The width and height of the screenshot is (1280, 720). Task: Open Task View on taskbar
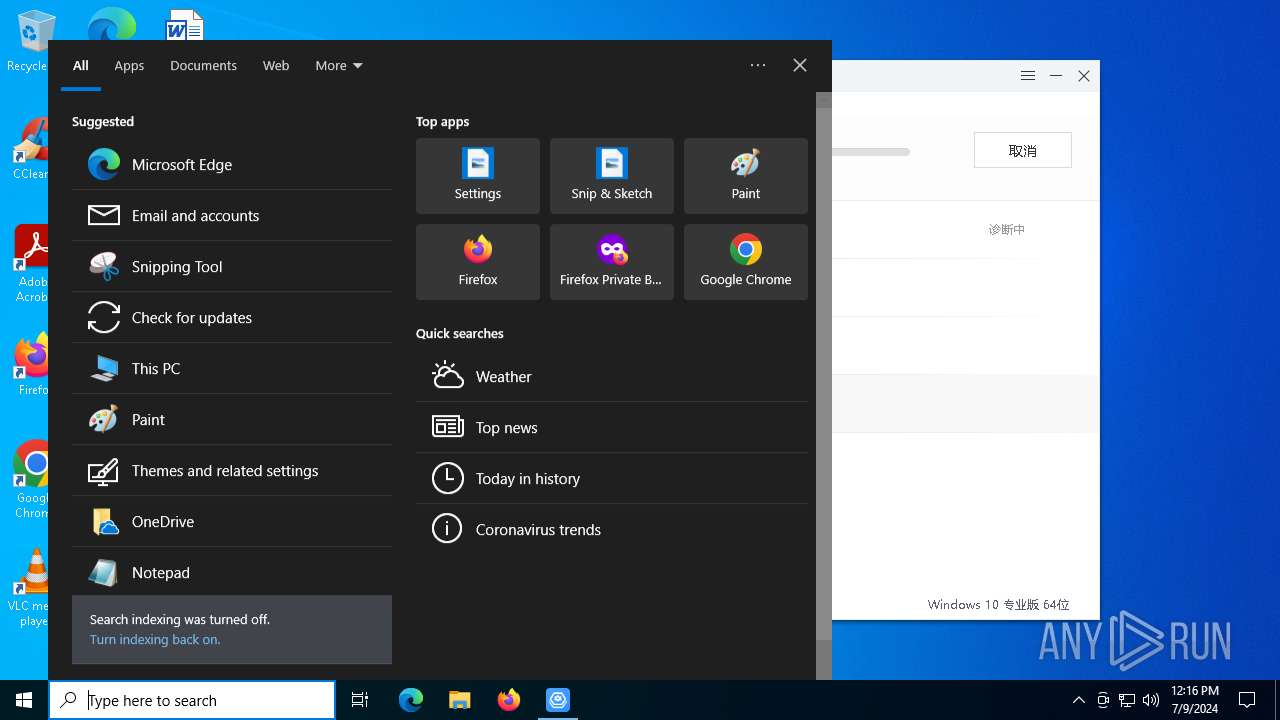pos(360,700)
